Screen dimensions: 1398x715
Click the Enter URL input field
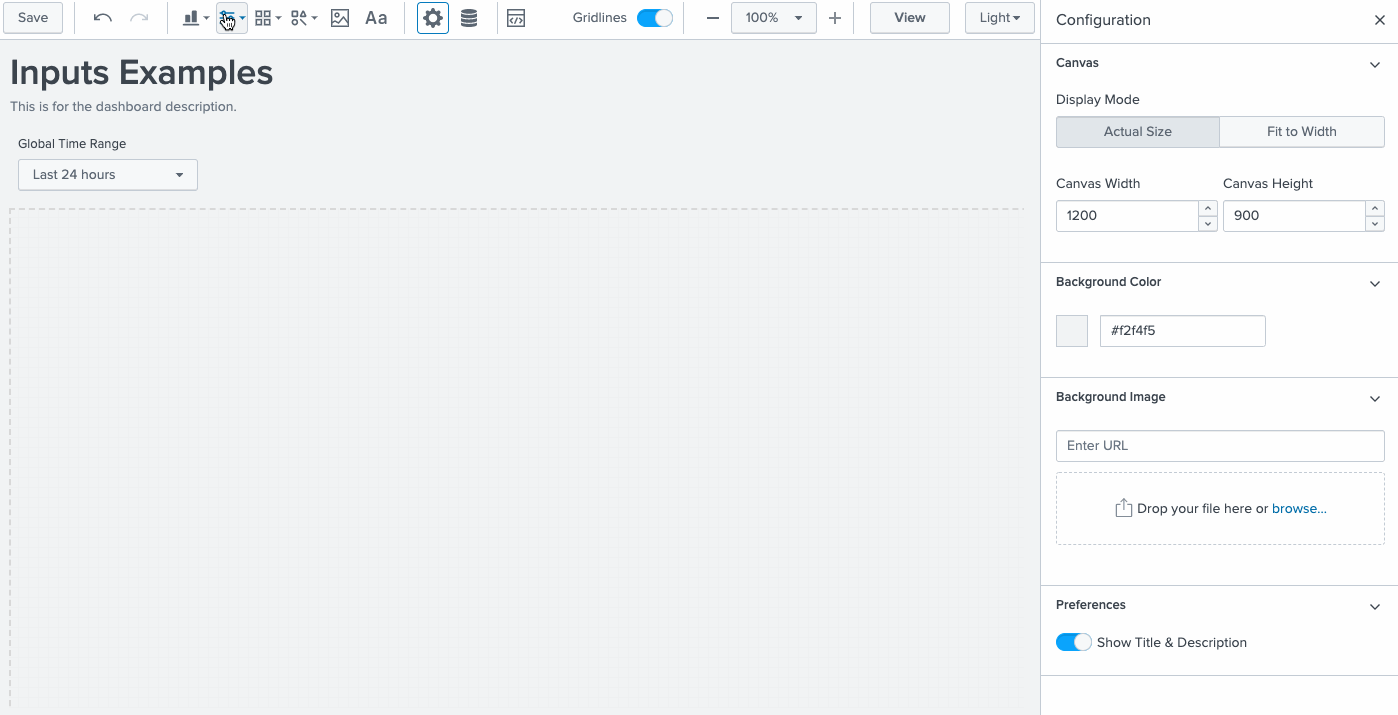click(1220, 446)
